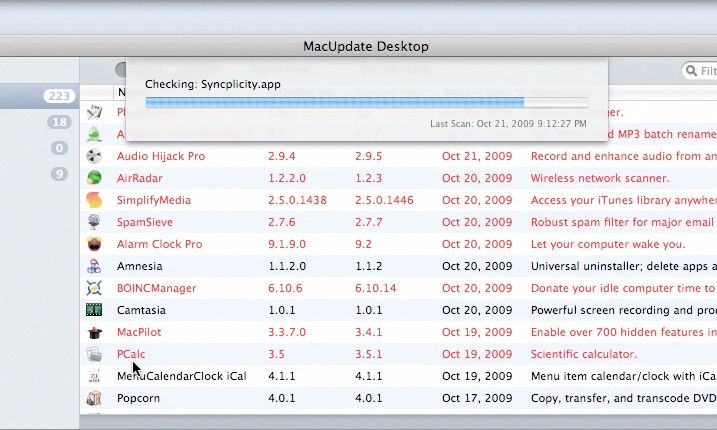Image resolution: width=717 pixels, height=430 pixels.
Task: Click the AirRadar green globe icon
Action: pos(94,178)
